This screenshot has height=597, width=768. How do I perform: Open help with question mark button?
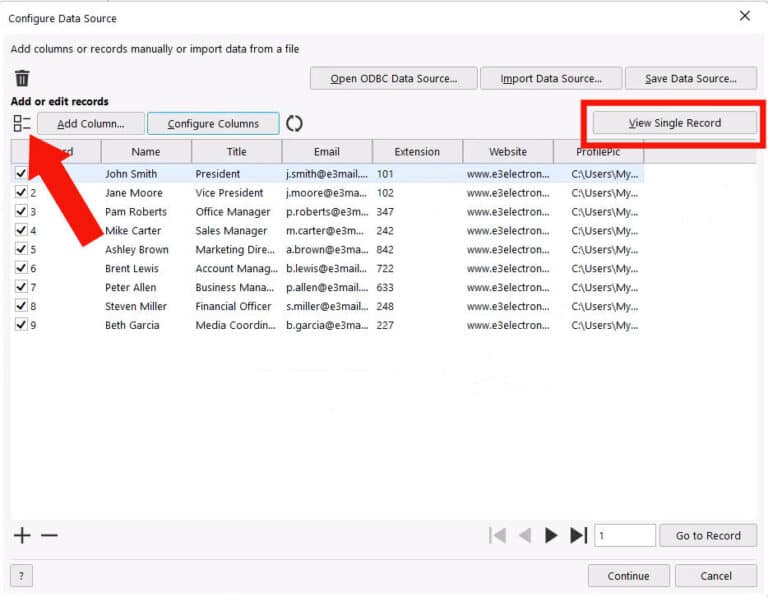coord(21,575)
